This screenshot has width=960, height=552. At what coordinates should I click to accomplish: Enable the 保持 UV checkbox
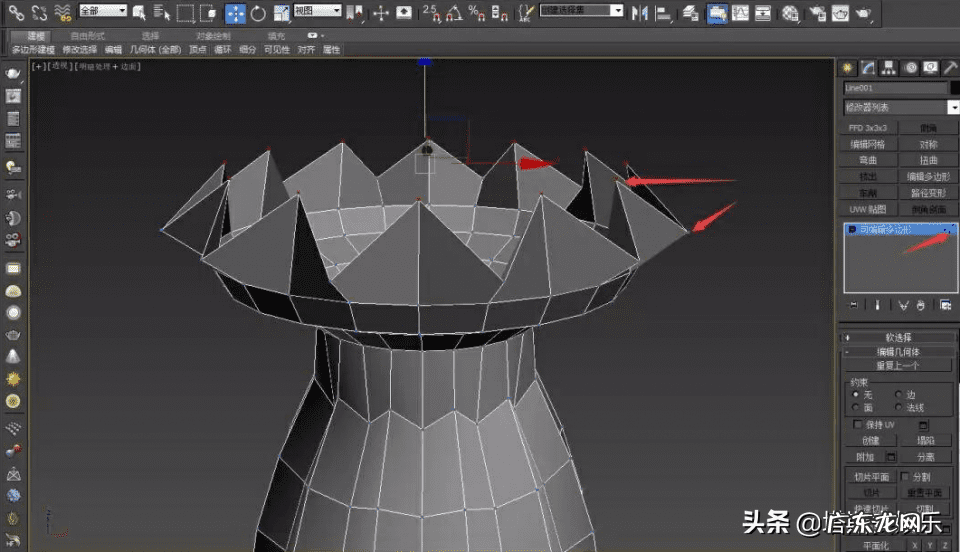[x=857, y=425]
